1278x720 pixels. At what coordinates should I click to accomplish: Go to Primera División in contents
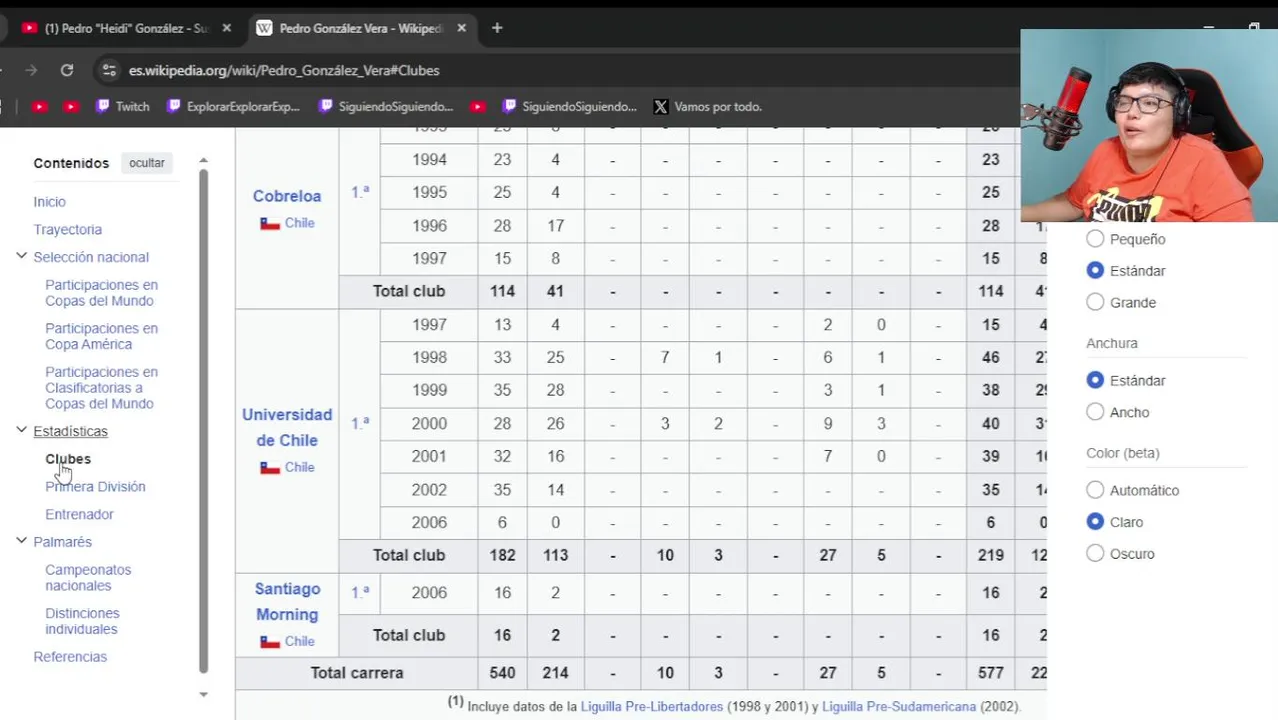coord(95,487)
